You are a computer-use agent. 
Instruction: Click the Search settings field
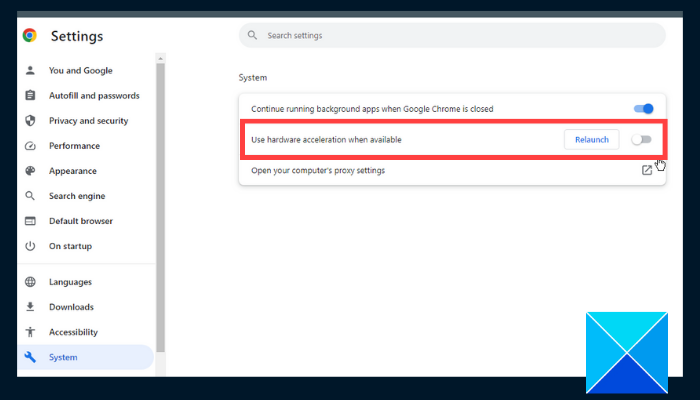[x=452, y=36]
